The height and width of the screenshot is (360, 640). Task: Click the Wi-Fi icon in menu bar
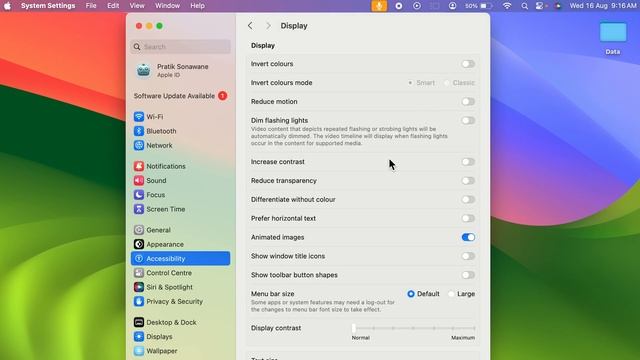click(507, 6)
